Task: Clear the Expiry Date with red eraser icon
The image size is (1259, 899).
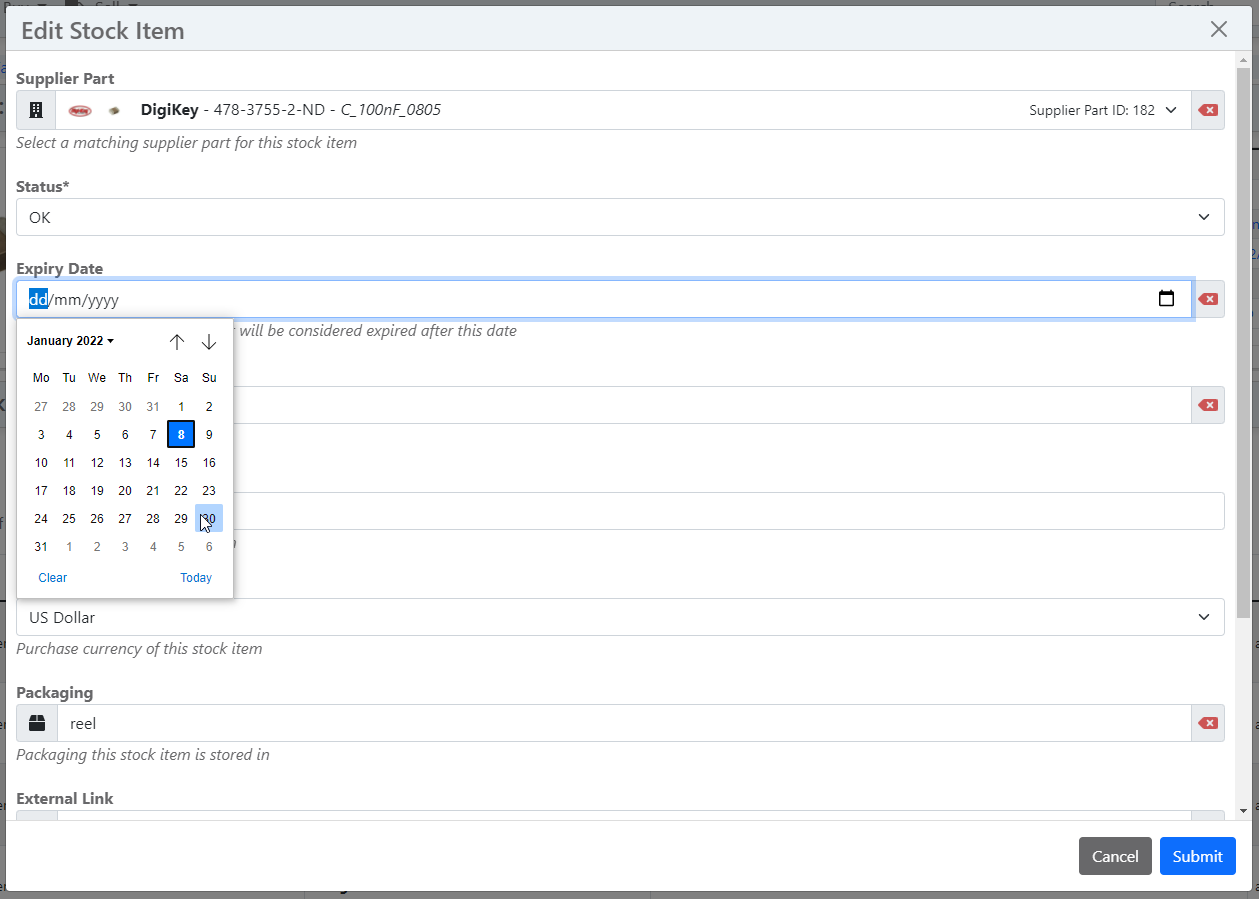Action: coord(1208,299)
